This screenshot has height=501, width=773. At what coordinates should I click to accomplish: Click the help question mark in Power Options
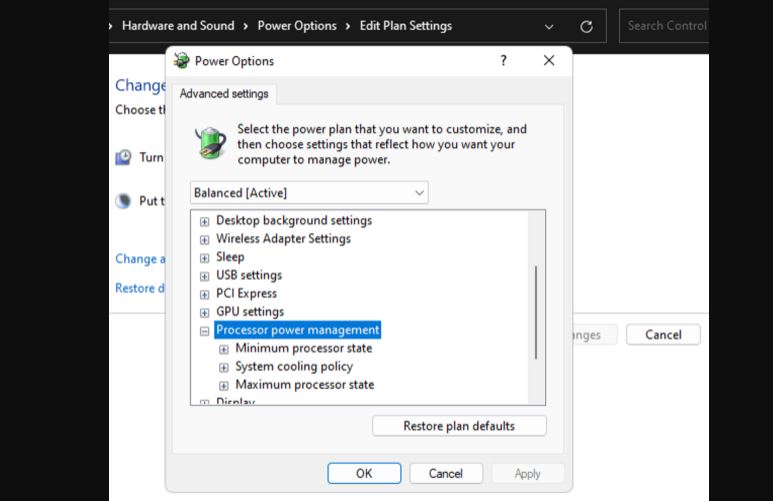(x=503, y=60)
